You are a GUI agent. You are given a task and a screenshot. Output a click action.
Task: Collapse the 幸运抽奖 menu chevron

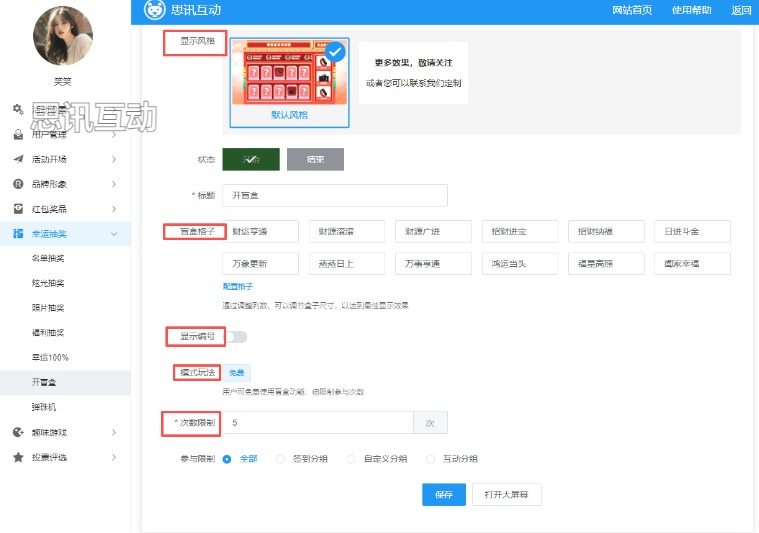click(x=114, y=234)
